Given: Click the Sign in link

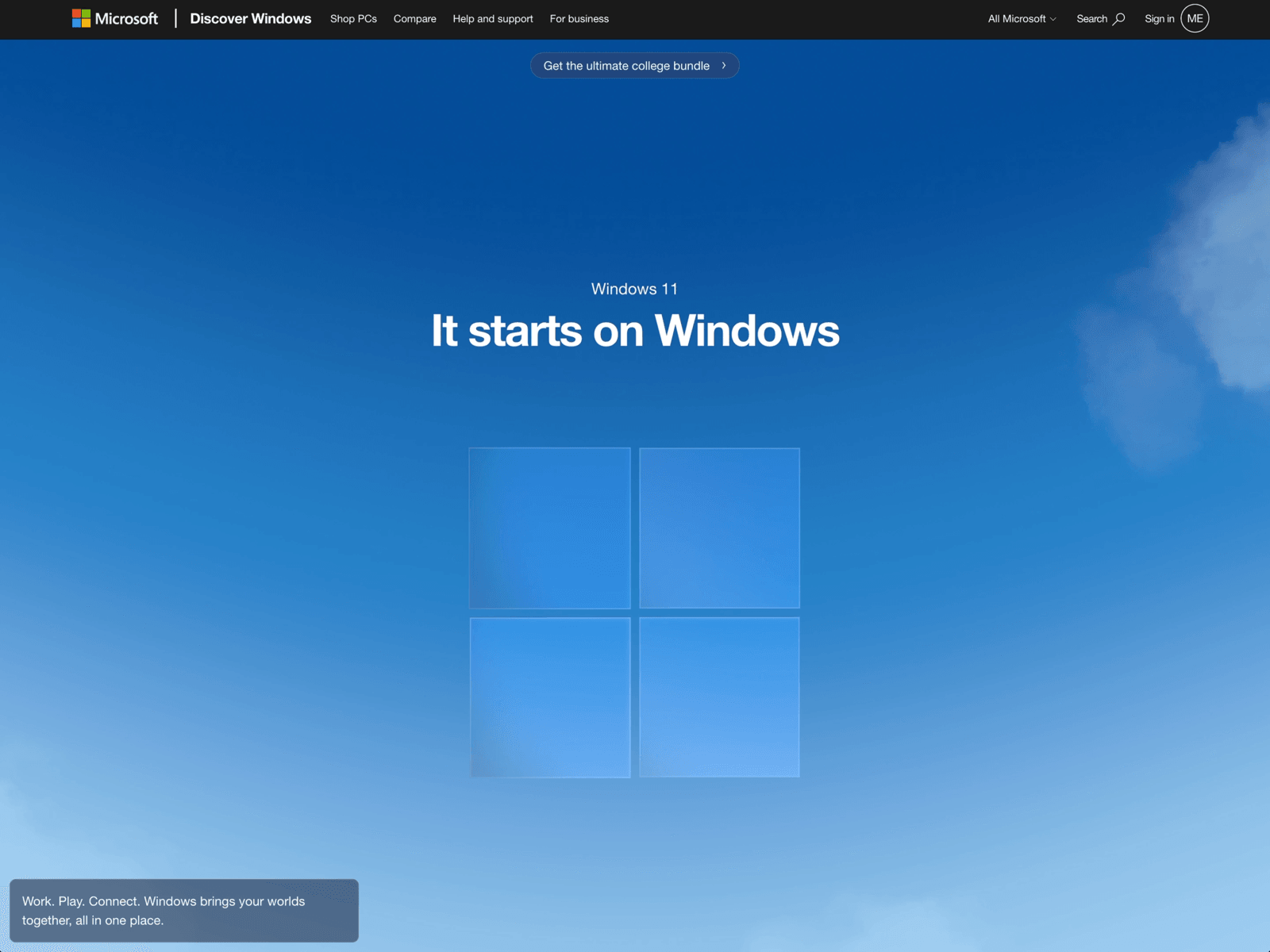Looking at the screenshot, I should (x=1159, y=19).
